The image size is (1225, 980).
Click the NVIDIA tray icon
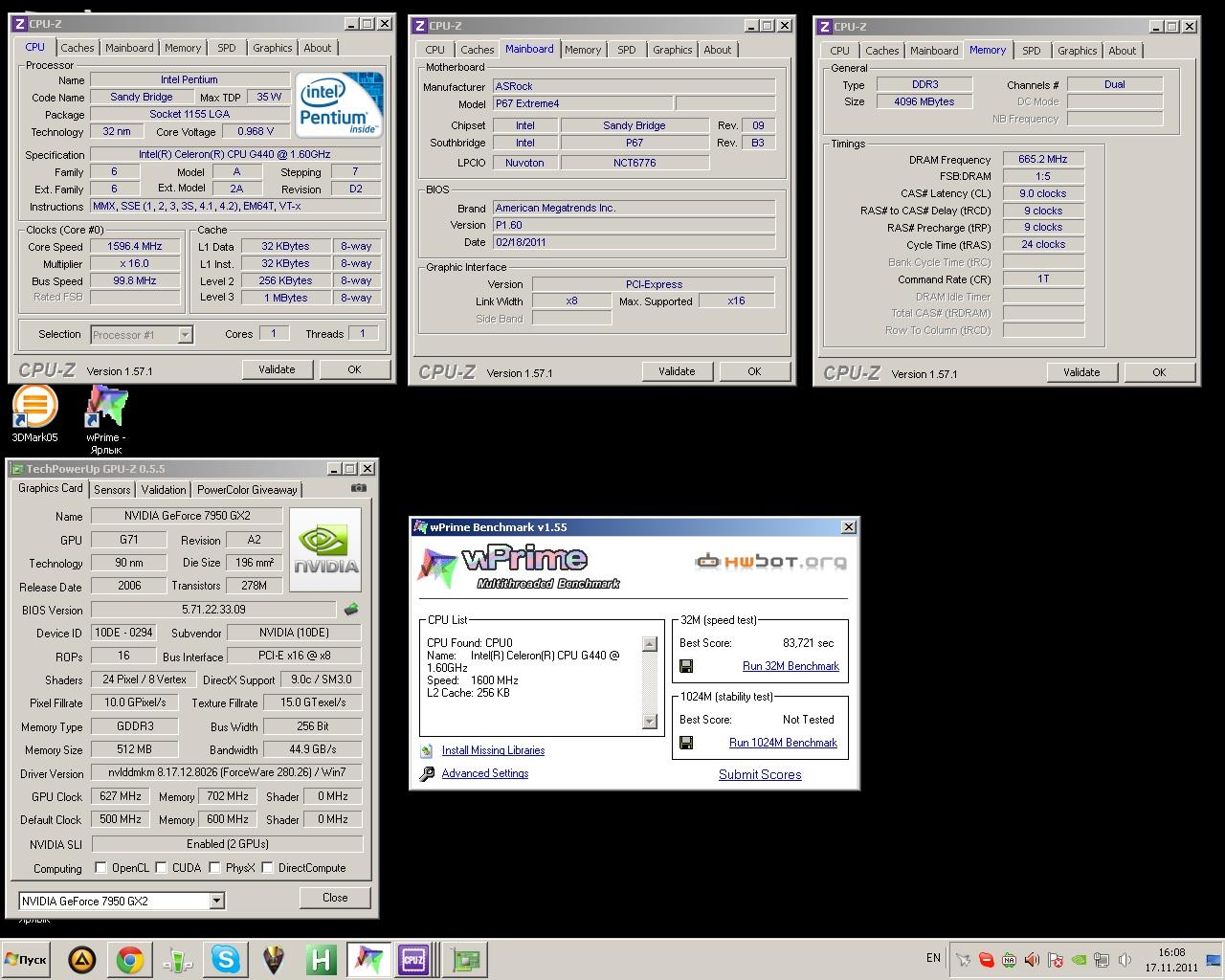1079,960
